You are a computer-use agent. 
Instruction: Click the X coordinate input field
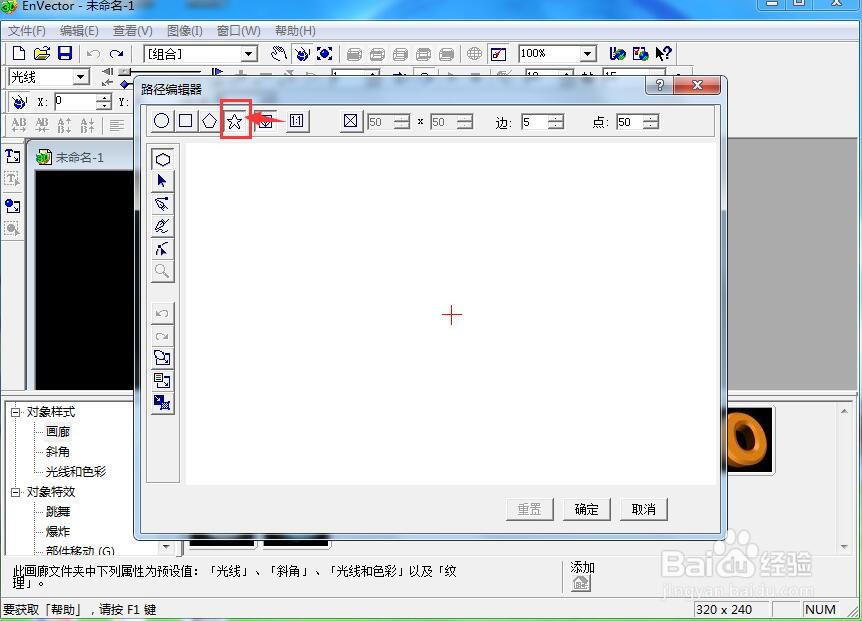point(76,102)
